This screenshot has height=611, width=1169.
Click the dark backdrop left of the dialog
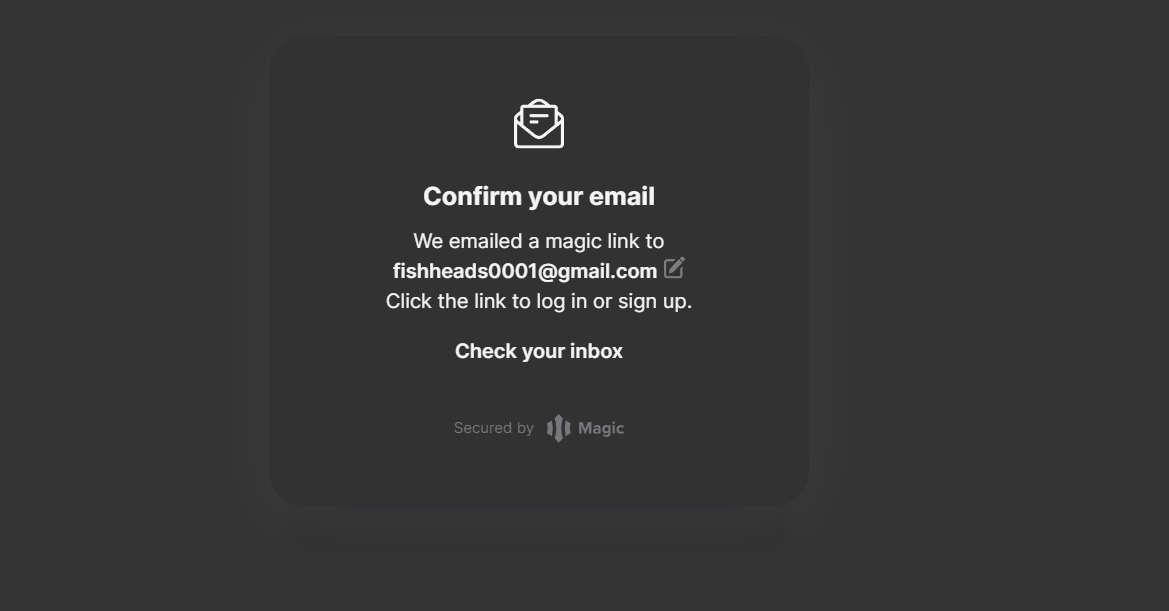[x=112, y=298]
